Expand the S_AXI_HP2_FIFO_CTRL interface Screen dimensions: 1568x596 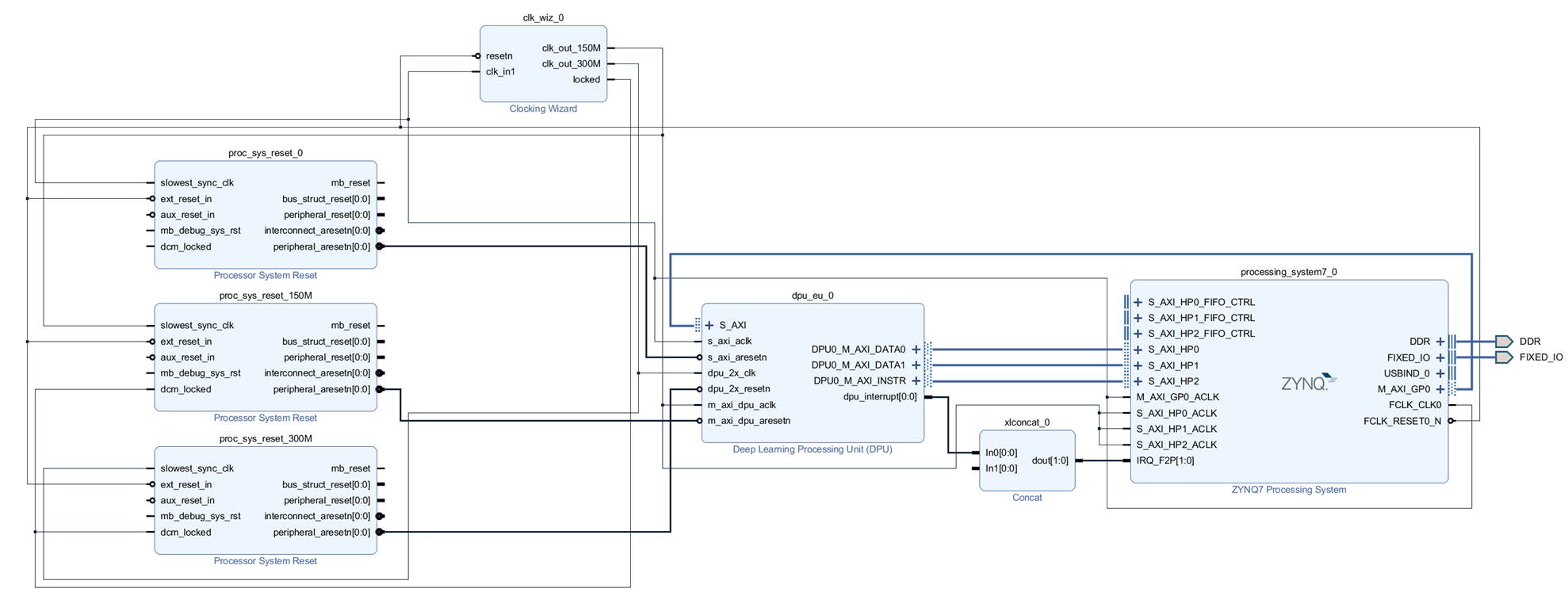(x=1138, y=334)
